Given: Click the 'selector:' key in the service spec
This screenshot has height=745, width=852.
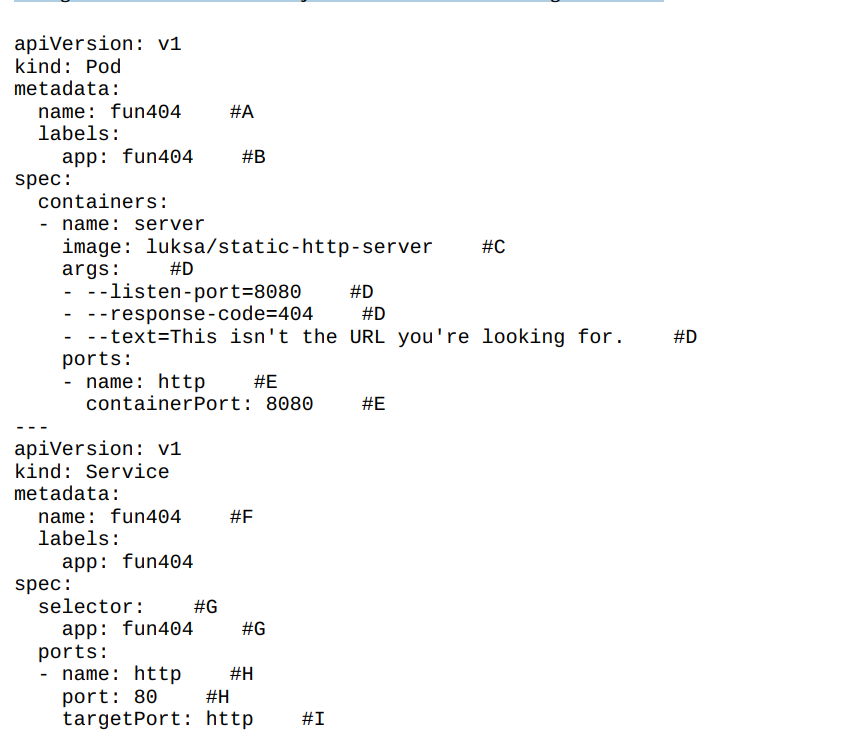Looking at the screenshot, I should [x=91, y=607].
